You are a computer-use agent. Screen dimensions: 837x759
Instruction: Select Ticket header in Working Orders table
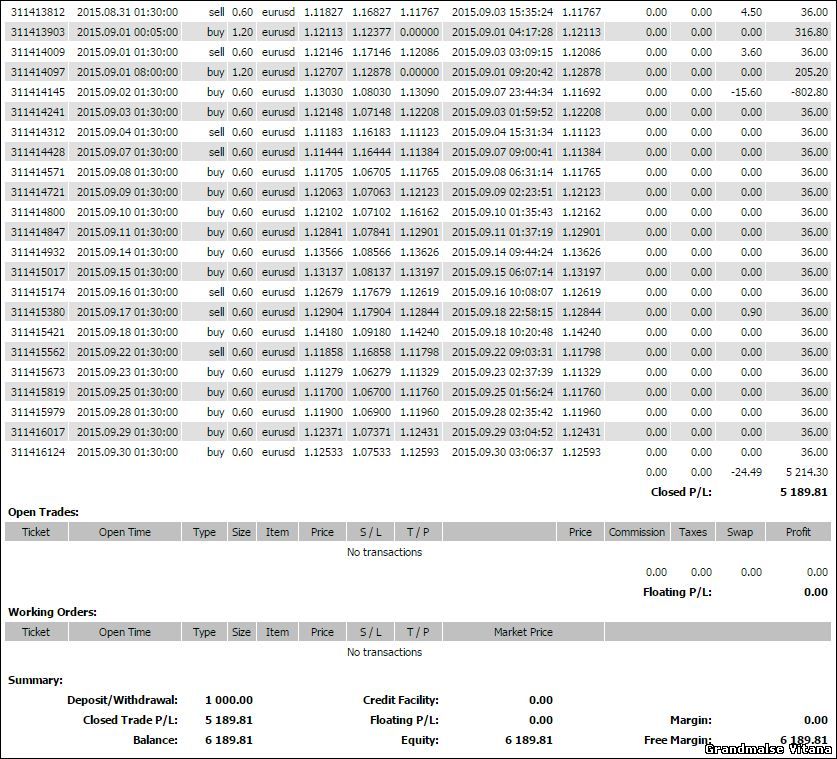click(36, 631)
